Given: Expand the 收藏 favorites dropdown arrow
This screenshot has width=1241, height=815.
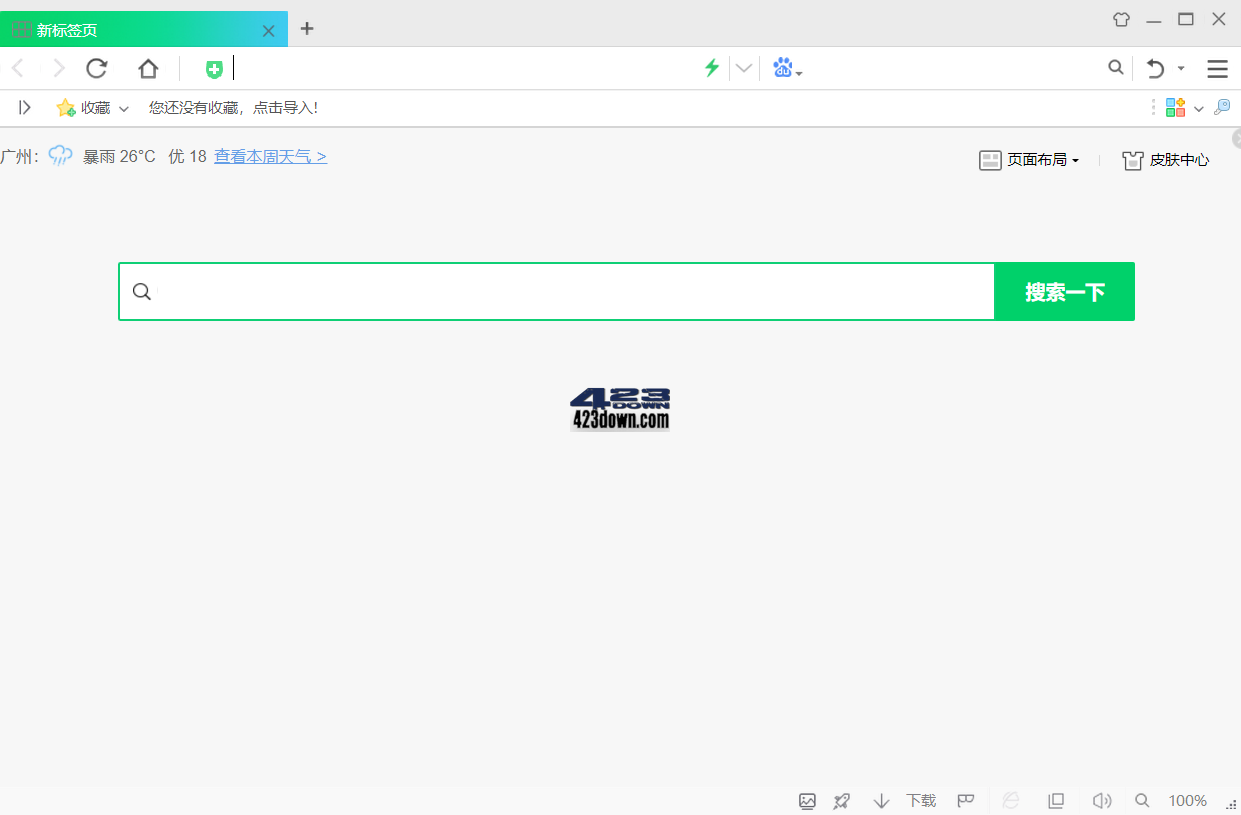Looking at the screenshot, I should pos(123,107).
